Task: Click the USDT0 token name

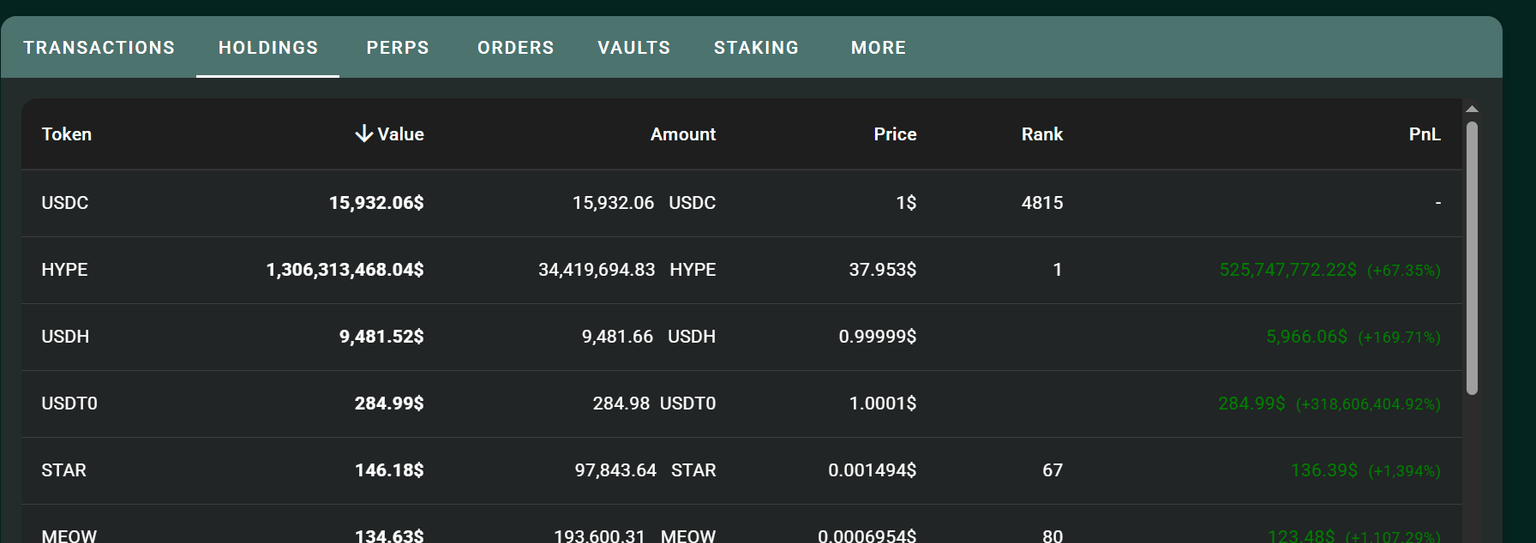Action: [x=70, y=404]
